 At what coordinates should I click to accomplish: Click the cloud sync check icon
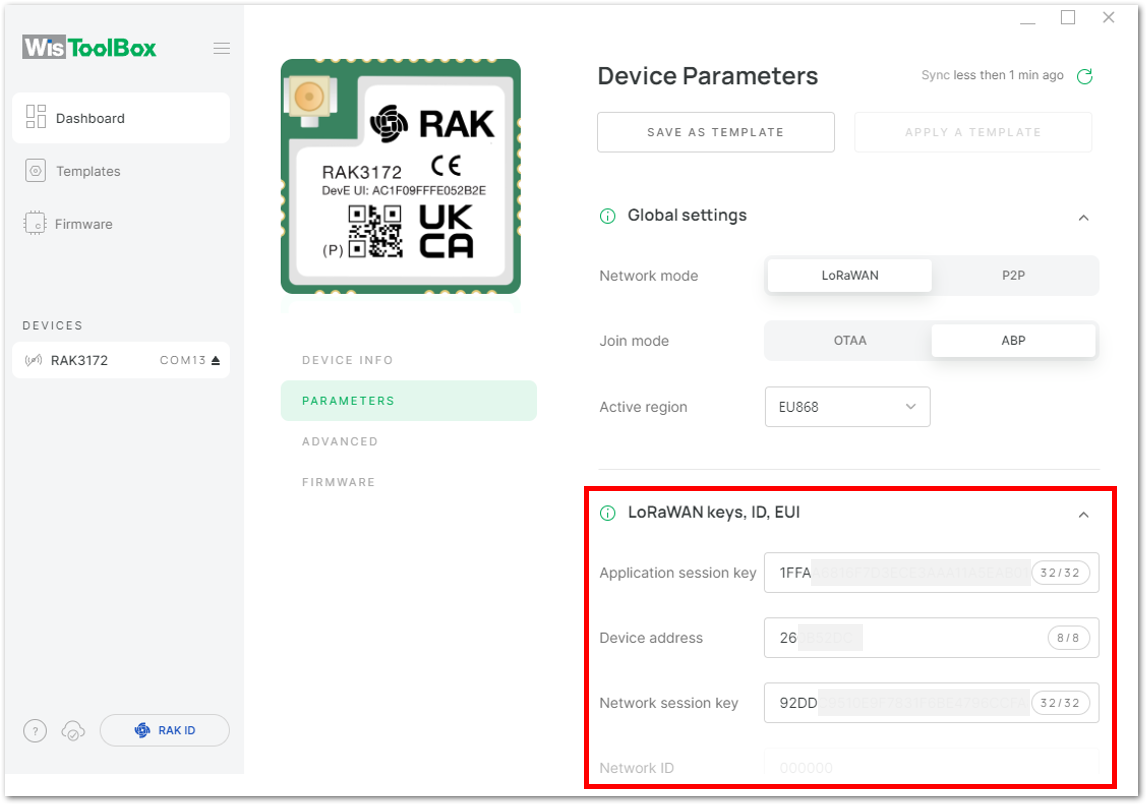pos(73,730)
